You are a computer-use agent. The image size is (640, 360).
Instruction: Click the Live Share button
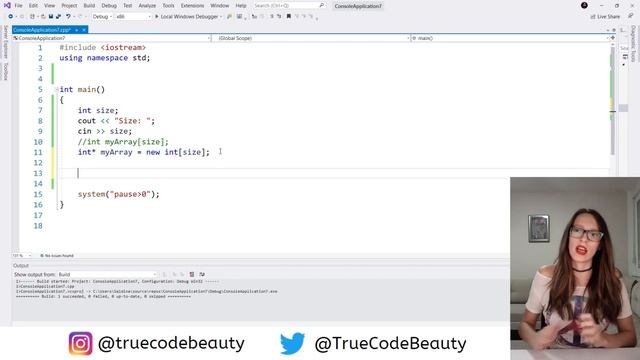click(x=605, y=17)
